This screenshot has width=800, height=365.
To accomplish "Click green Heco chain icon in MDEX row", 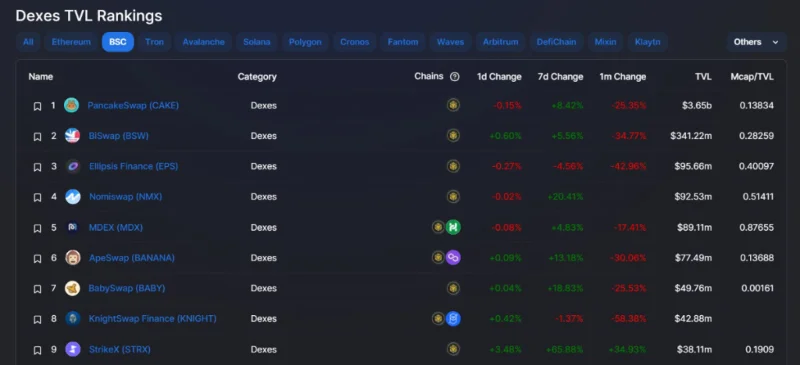I will tap(453, 227).
